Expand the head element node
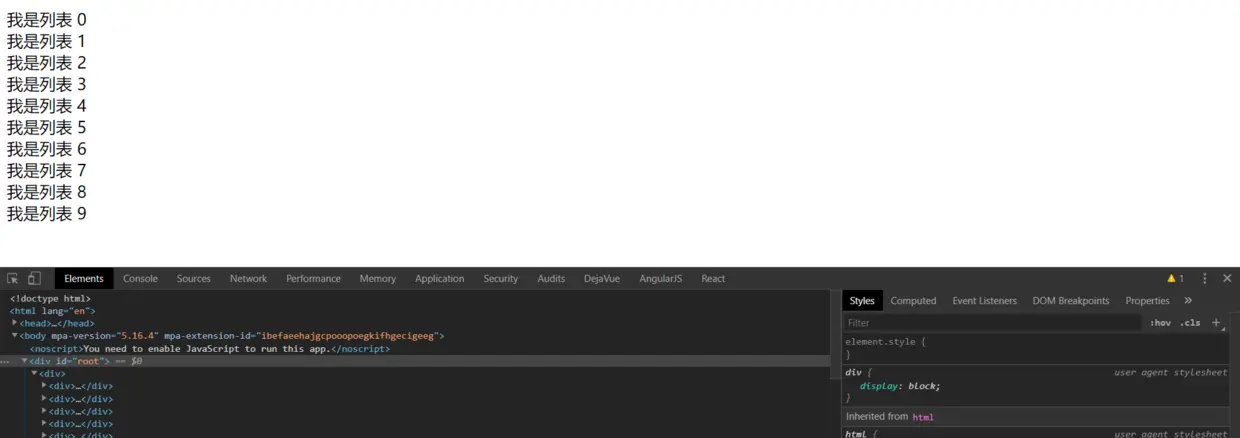This screenshot has width=1240, height=438. [15, 323]
